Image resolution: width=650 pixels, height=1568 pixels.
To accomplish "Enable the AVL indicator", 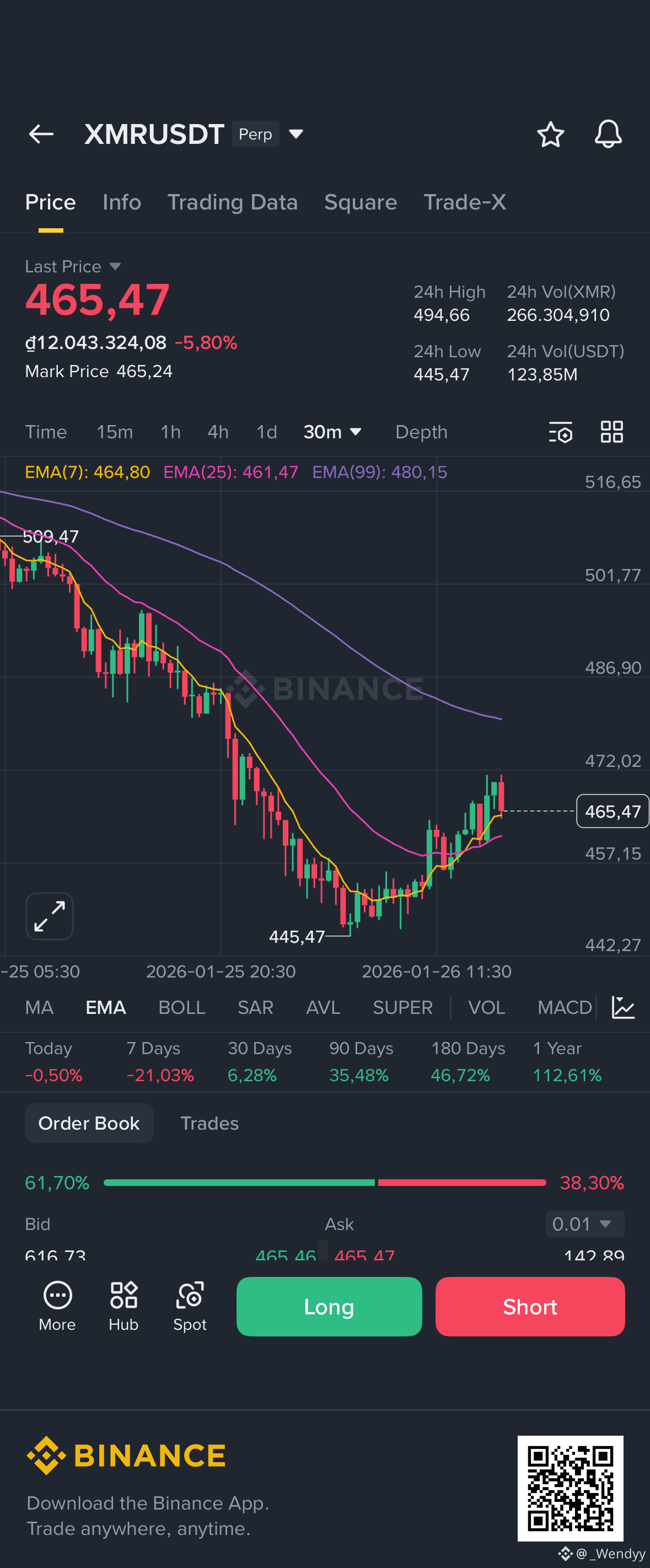I will pos(323,1007).
